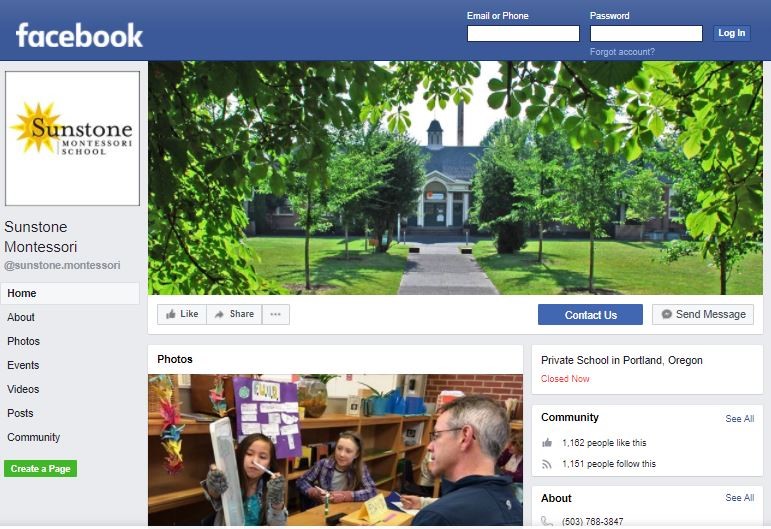The height and width of the screenshot is (529, 771).
Task: Focus the Password input field
Action: point(646,33)
